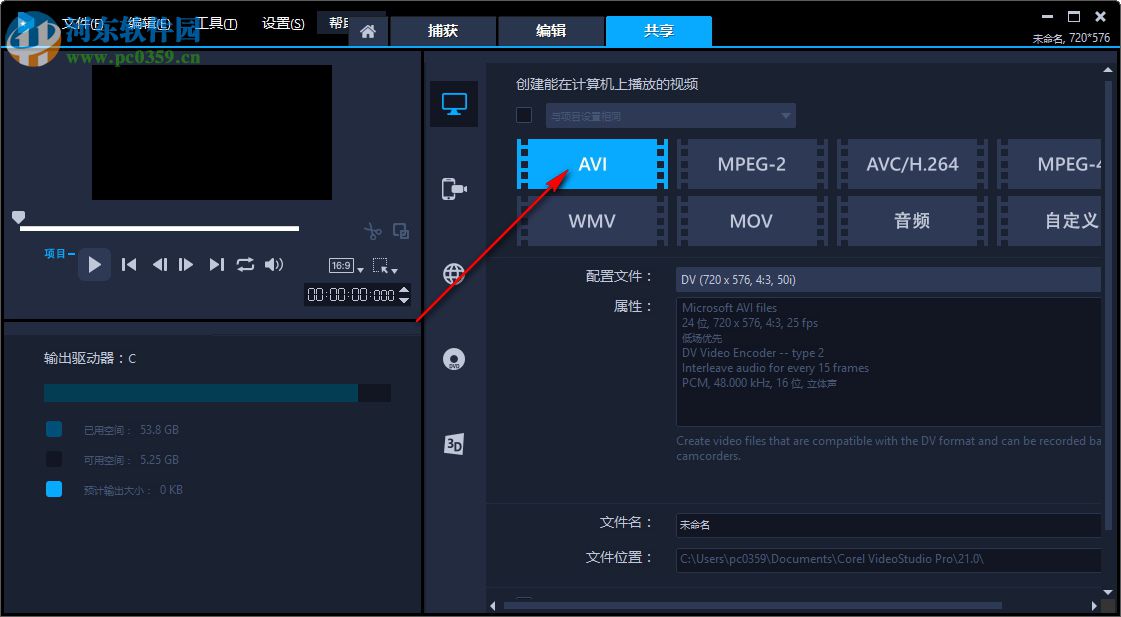Viewport: 1121px width, 617px height.
Task: Open the mobile device export panel
Action: [453, 188]
